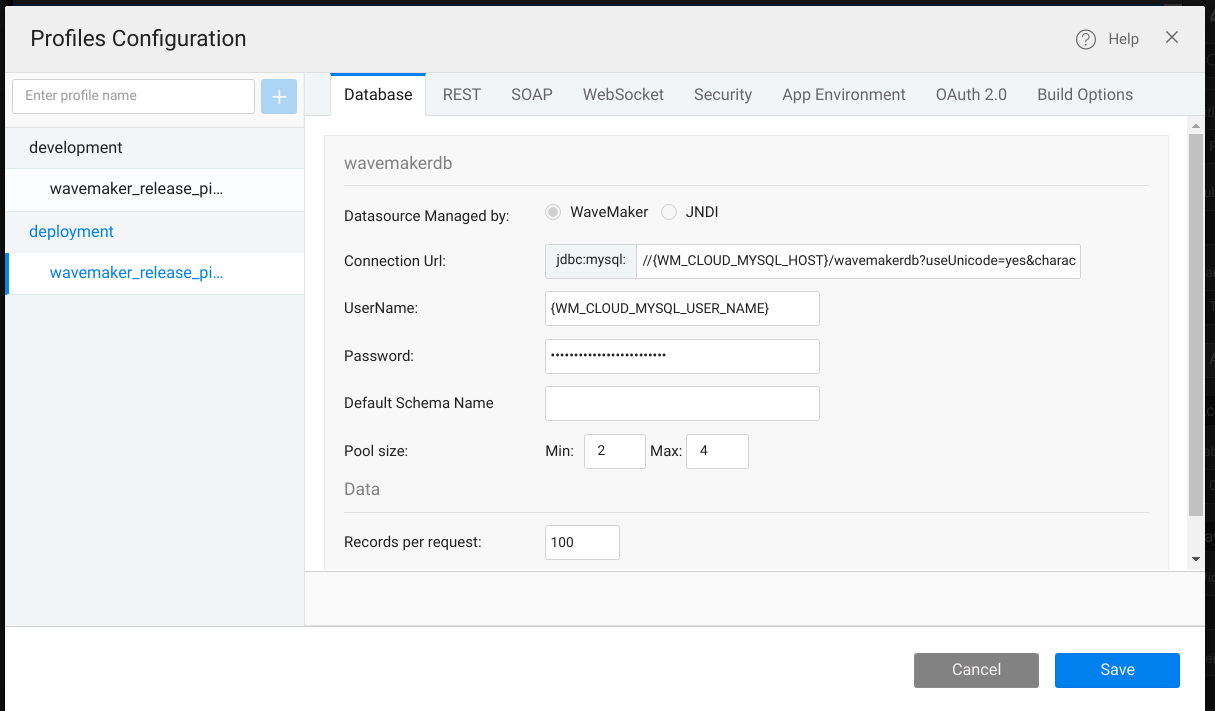
Task: Select the JNDI radio button
Action: (669, 212)
